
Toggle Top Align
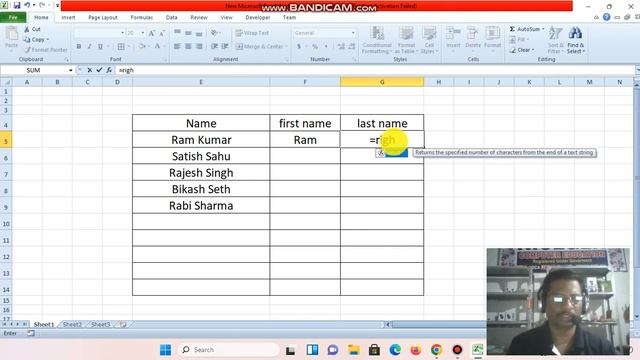click(x=177, y=33)
